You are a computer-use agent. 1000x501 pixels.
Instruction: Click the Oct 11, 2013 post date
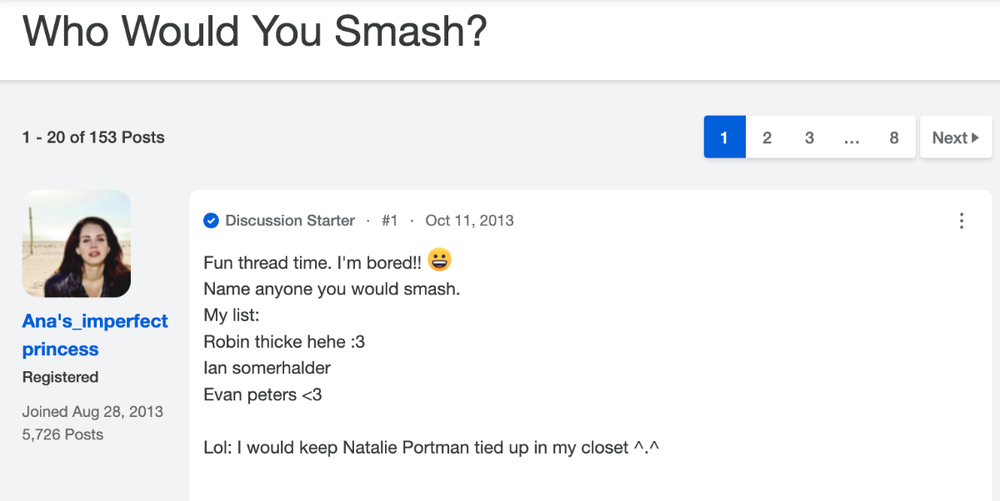[x=469, y=221]
